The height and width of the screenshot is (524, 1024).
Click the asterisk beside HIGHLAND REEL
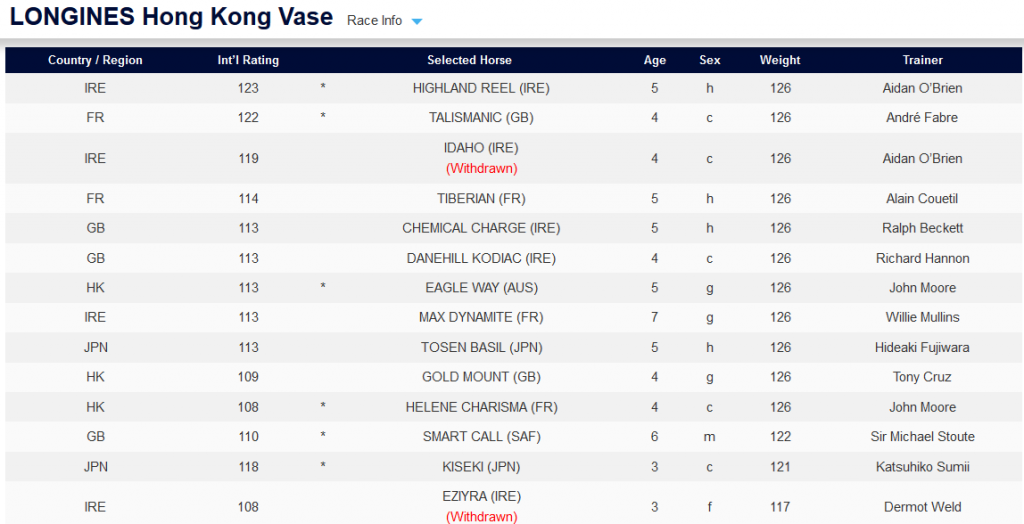(323, 89)
